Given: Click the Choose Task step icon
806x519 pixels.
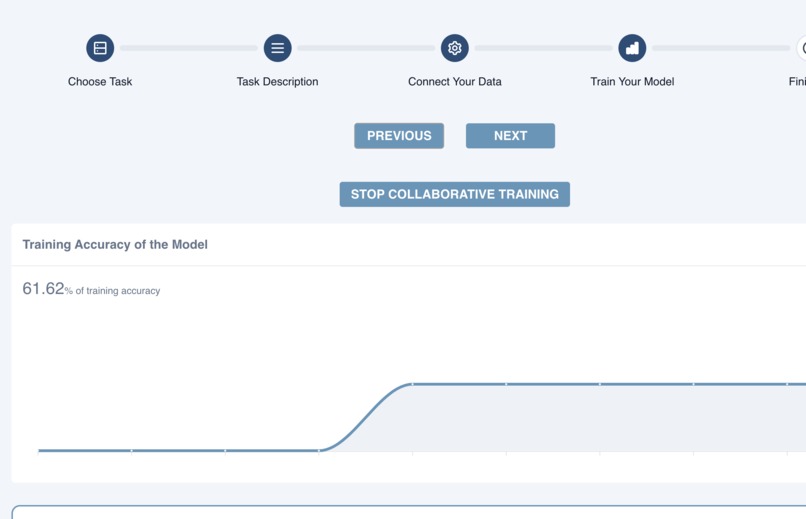Looking at the screenshot, I should pyautogui.click(x=100, y=48).
